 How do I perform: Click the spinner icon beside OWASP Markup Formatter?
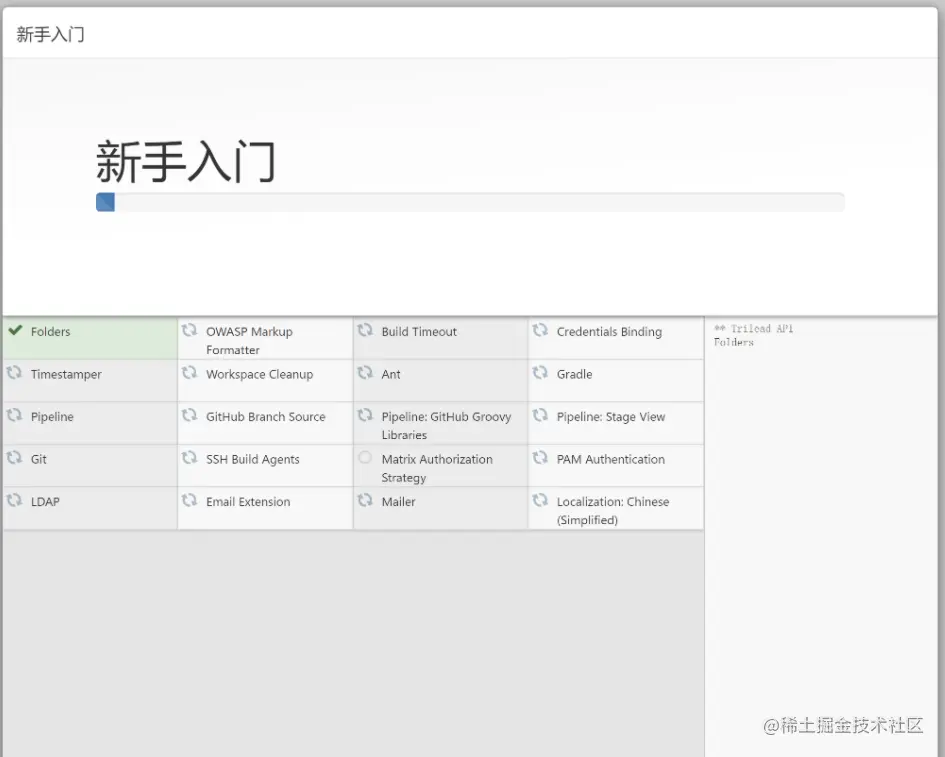tap(189, 330)
